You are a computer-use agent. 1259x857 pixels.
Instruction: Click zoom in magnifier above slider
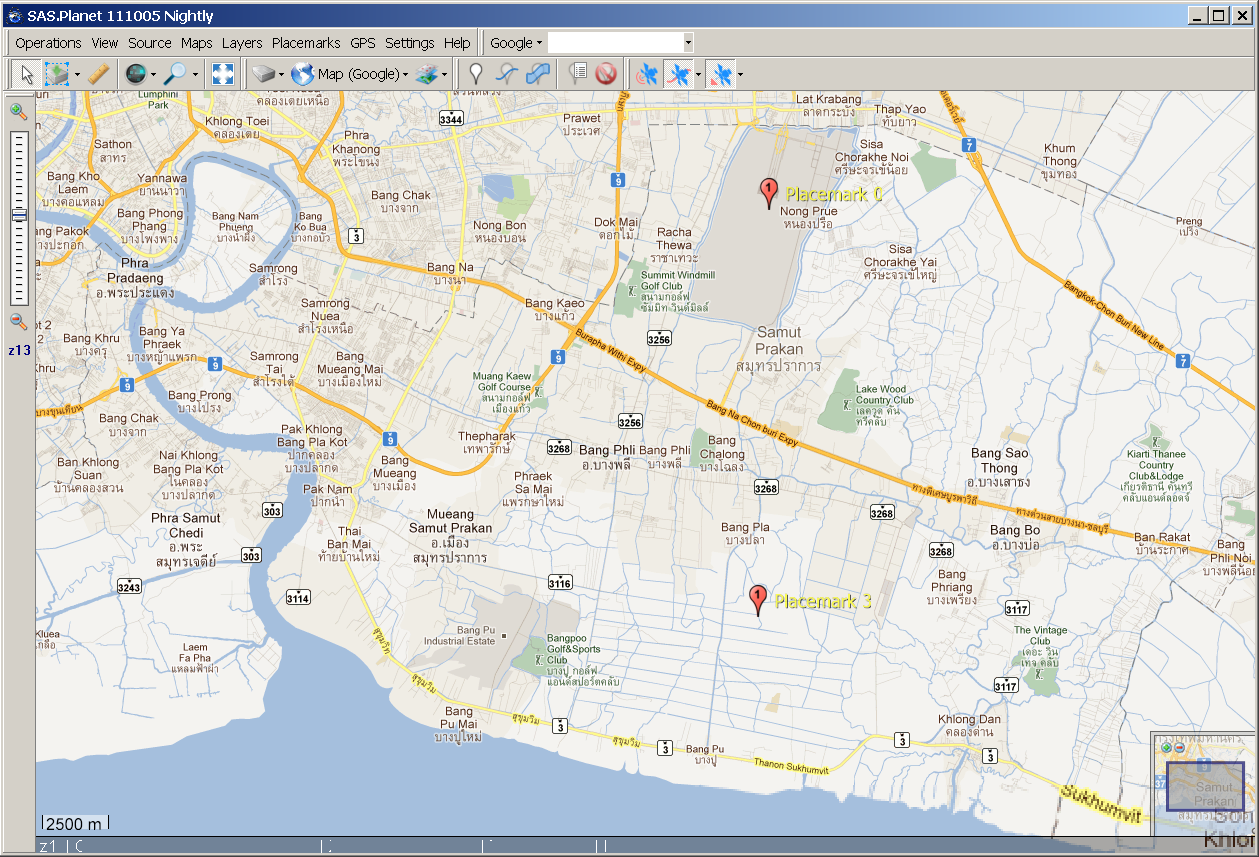coord(18,111)
